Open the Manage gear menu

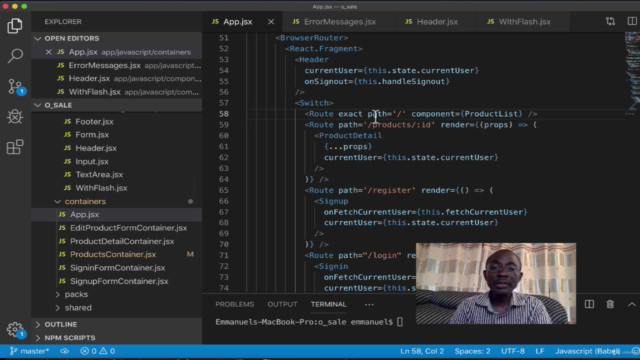click(16, 329)
